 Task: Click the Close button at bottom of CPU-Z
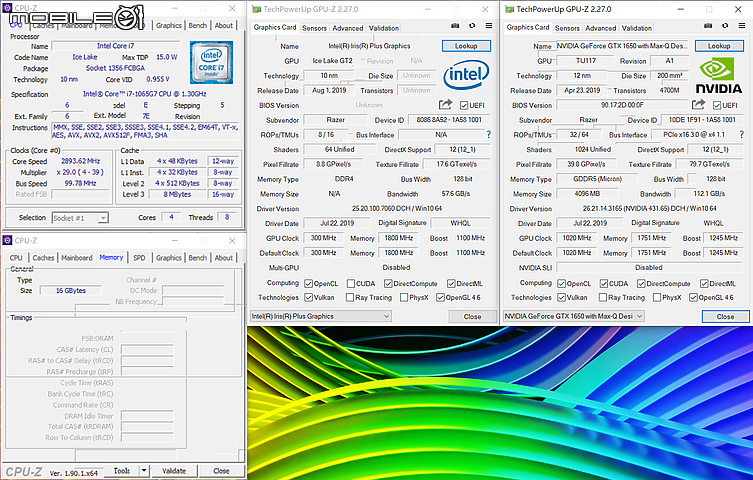(221, 471)
